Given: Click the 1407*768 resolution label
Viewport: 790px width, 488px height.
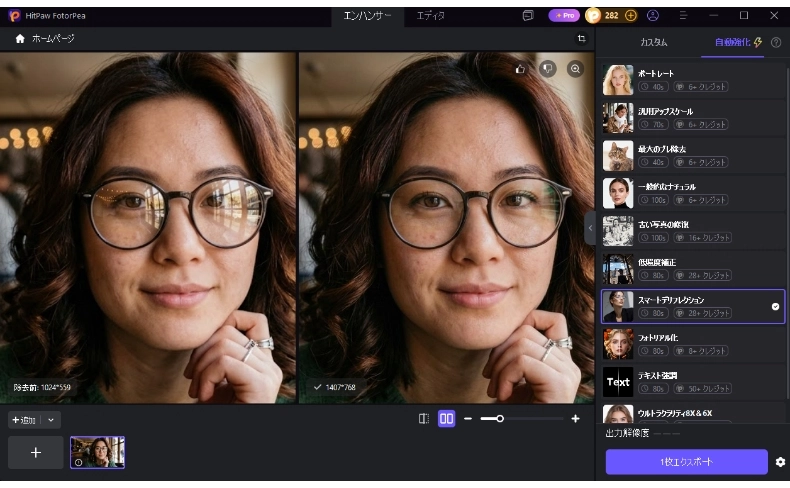Looking at the screenshot, I should pyautogui.click(x=341, y=387).
